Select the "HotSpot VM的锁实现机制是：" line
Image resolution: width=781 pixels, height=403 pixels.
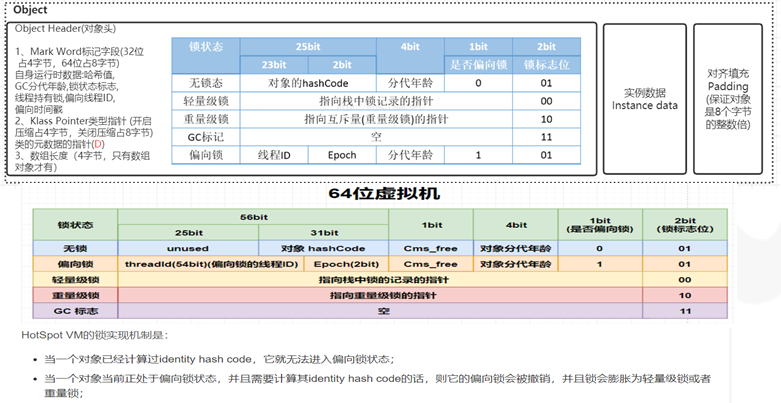click(x=95, y=335)
